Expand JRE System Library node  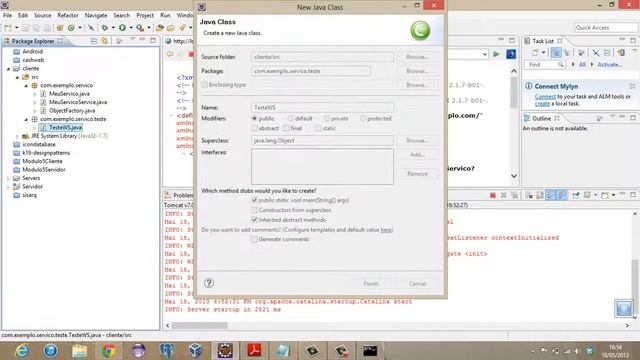click(17, 136)
